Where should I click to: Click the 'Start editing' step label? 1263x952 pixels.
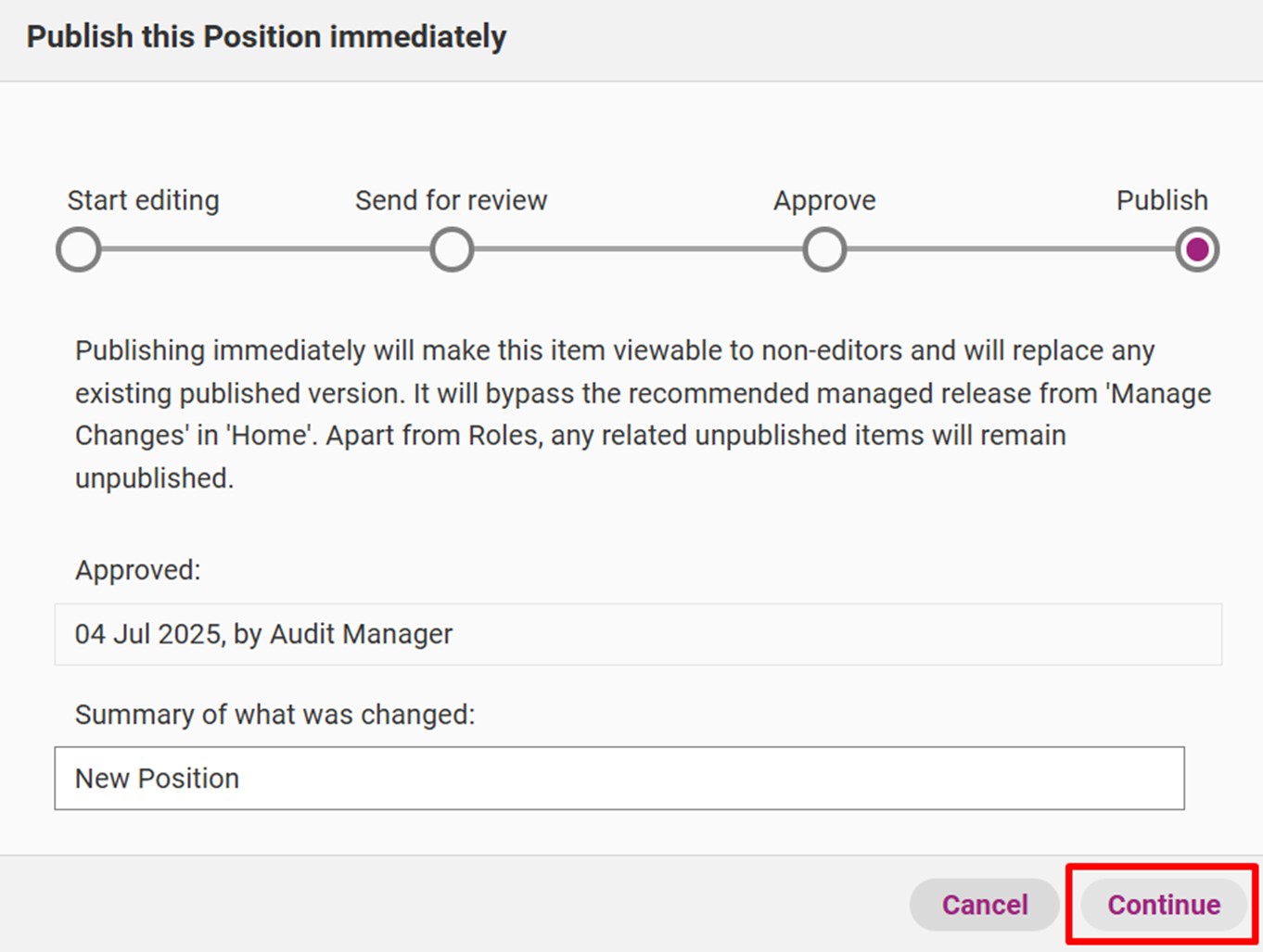(144, 200)
